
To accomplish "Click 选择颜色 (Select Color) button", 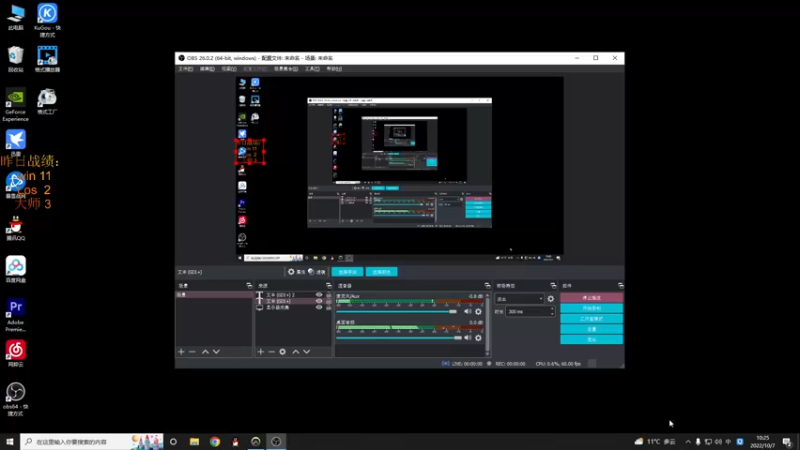I will click(382, 272).
